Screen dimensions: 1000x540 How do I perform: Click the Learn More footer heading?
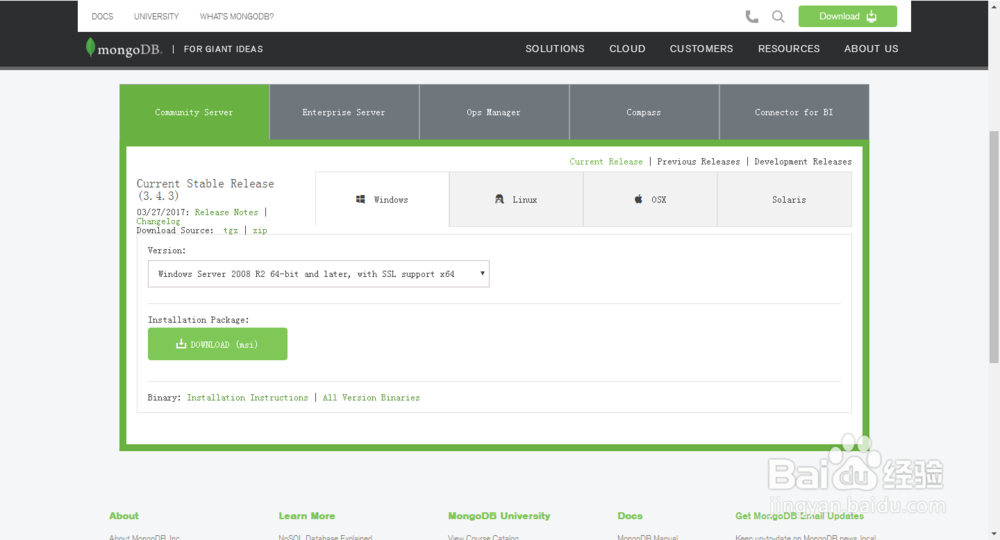click(307, 516)
